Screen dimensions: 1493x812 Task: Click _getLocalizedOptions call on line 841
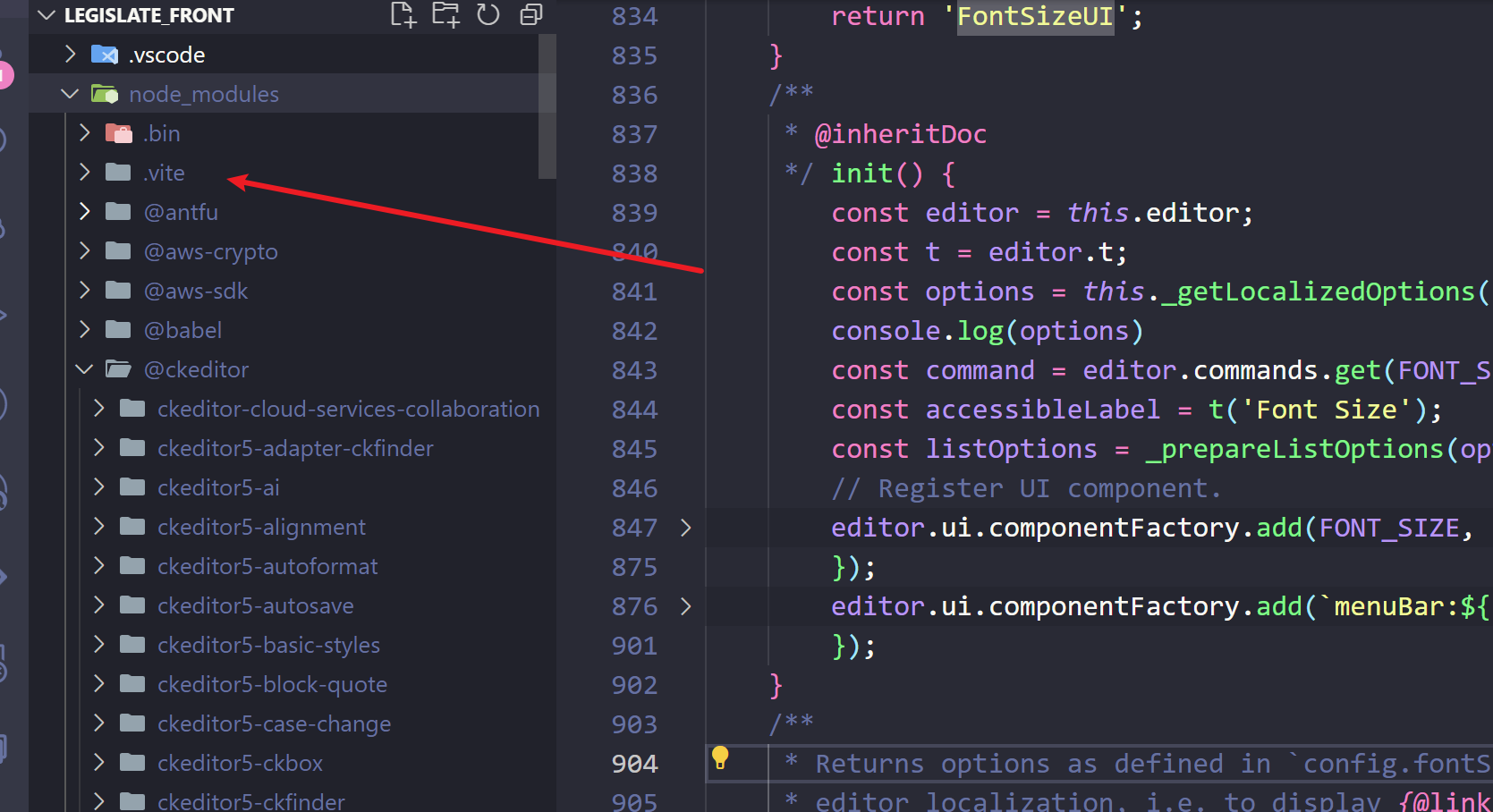1317,292
